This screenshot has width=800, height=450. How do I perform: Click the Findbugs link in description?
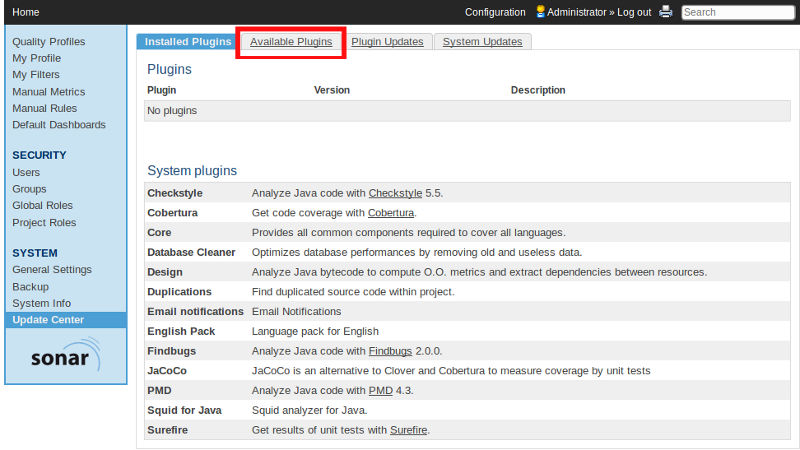390,350
